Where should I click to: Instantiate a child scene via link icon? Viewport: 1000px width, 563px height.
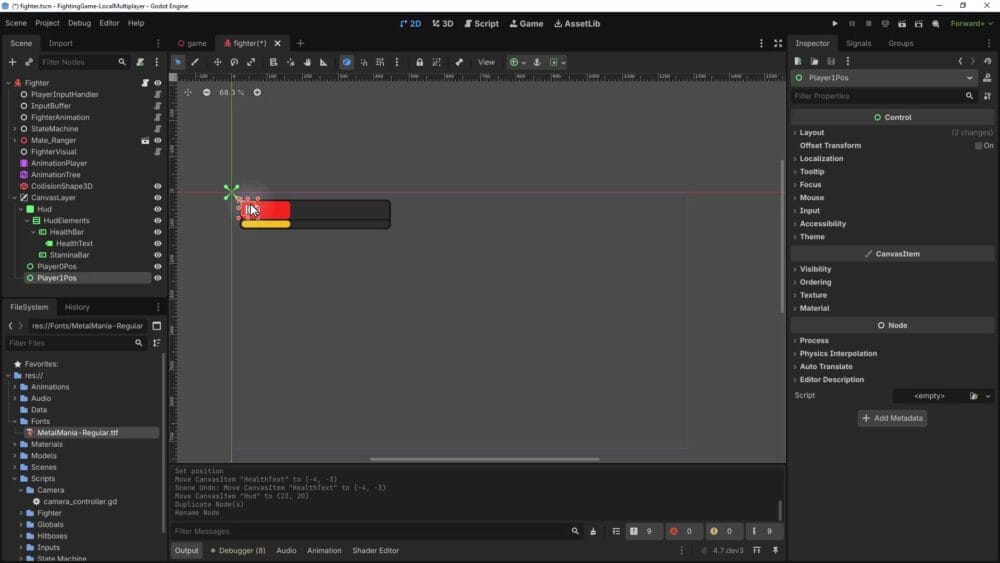click(29, 62)
